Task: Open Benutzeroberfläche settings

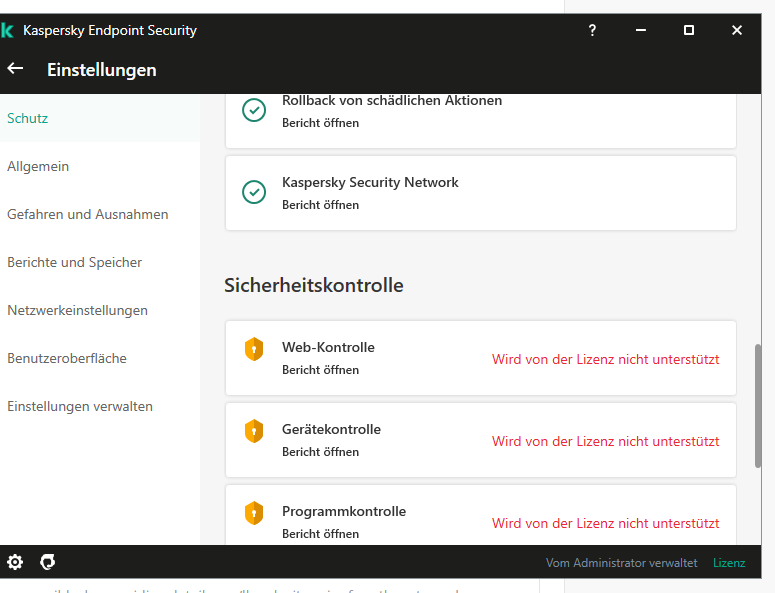Action: pyautogui.click(x=66, y=358)
